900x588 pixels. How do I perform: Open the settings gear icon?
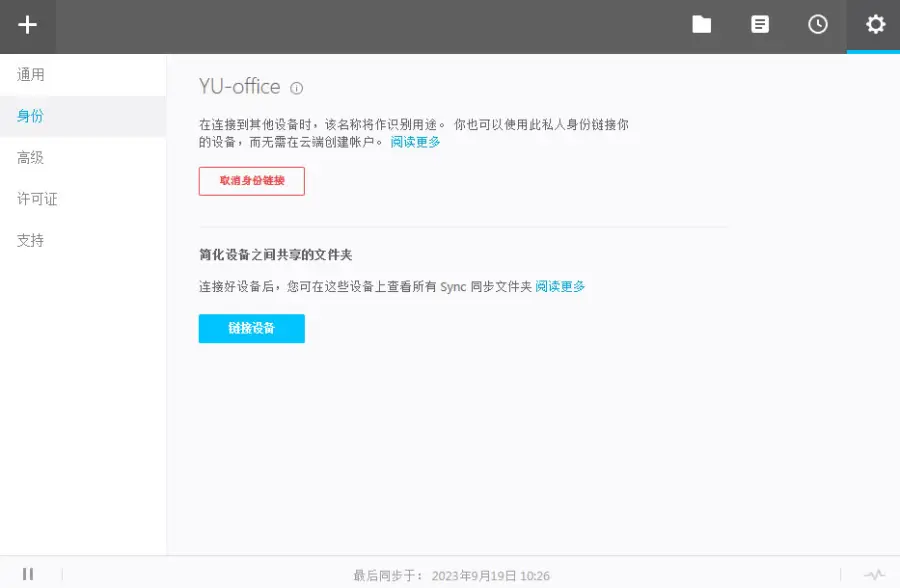(875, 25)
